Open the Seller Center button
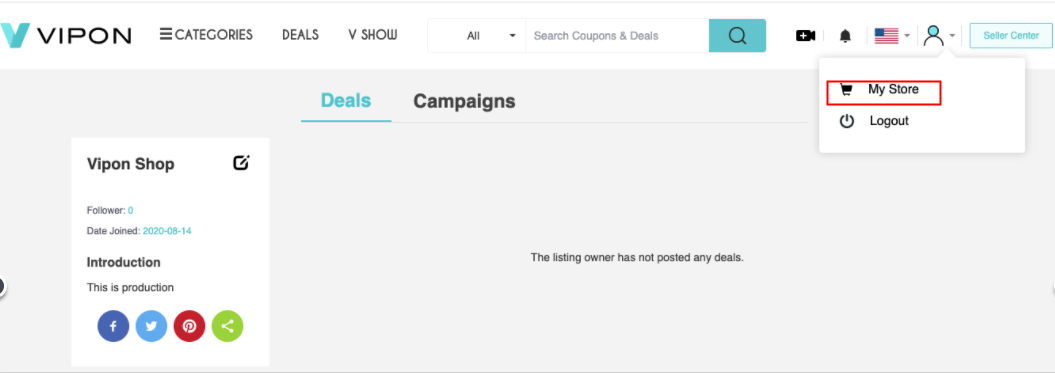This screenshot has width=1055, height=373. click(x=1011, y=36)
